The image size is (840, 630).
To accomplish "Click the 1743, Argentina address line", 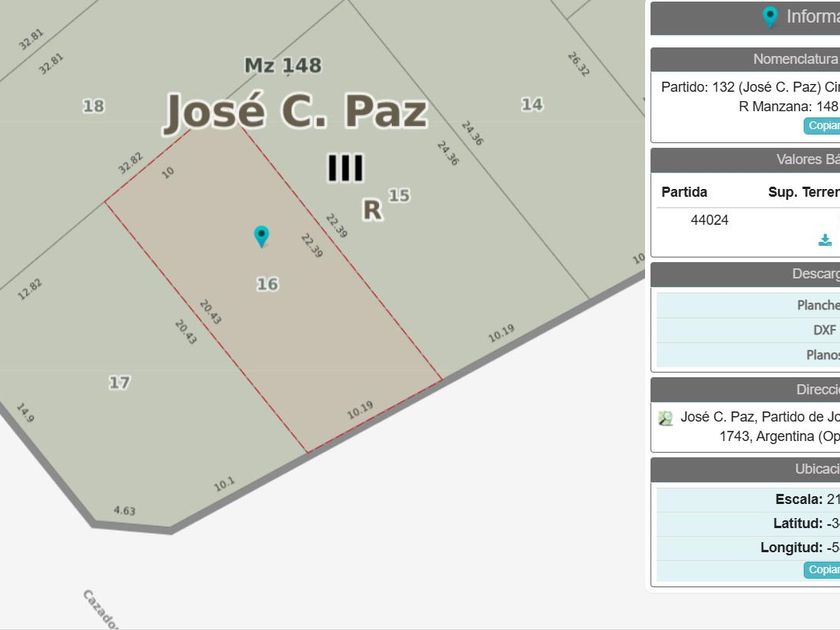I will (779, 437).
